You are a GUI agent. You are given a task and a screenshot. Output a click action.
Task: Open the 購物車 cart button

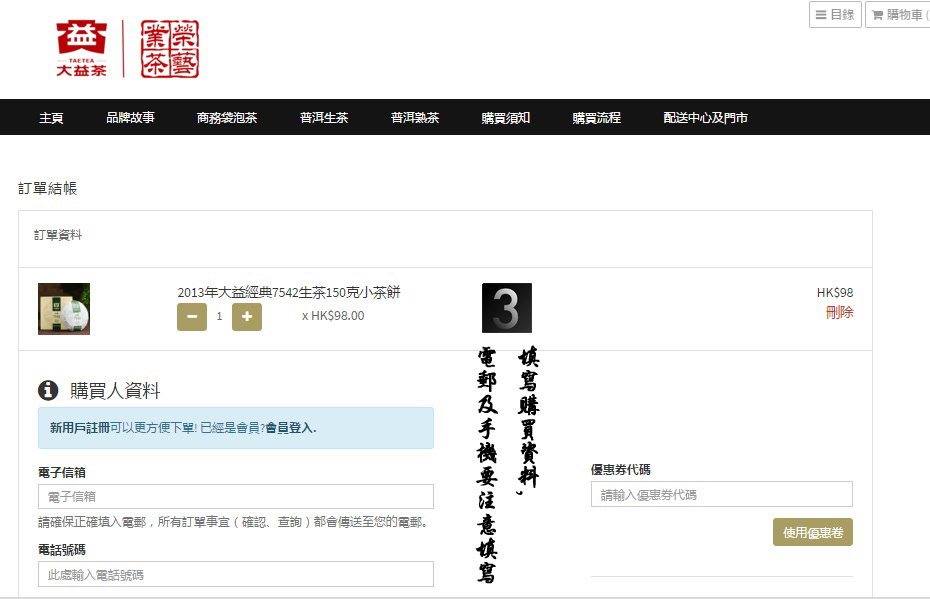click(898, 14)
